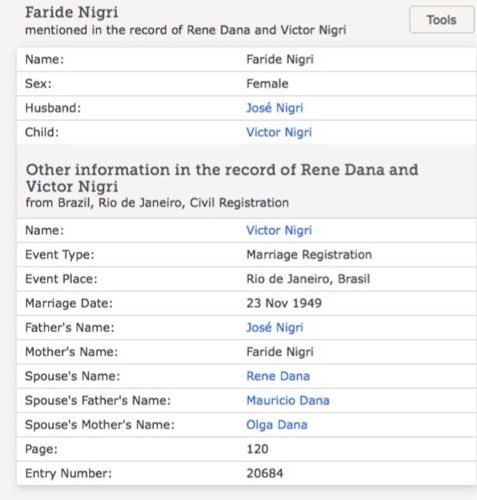Click the Other information in the record heading
Image resolution: width=477 pixels, height=500 pixels.
pyautogui.click(x=222, y=178)
